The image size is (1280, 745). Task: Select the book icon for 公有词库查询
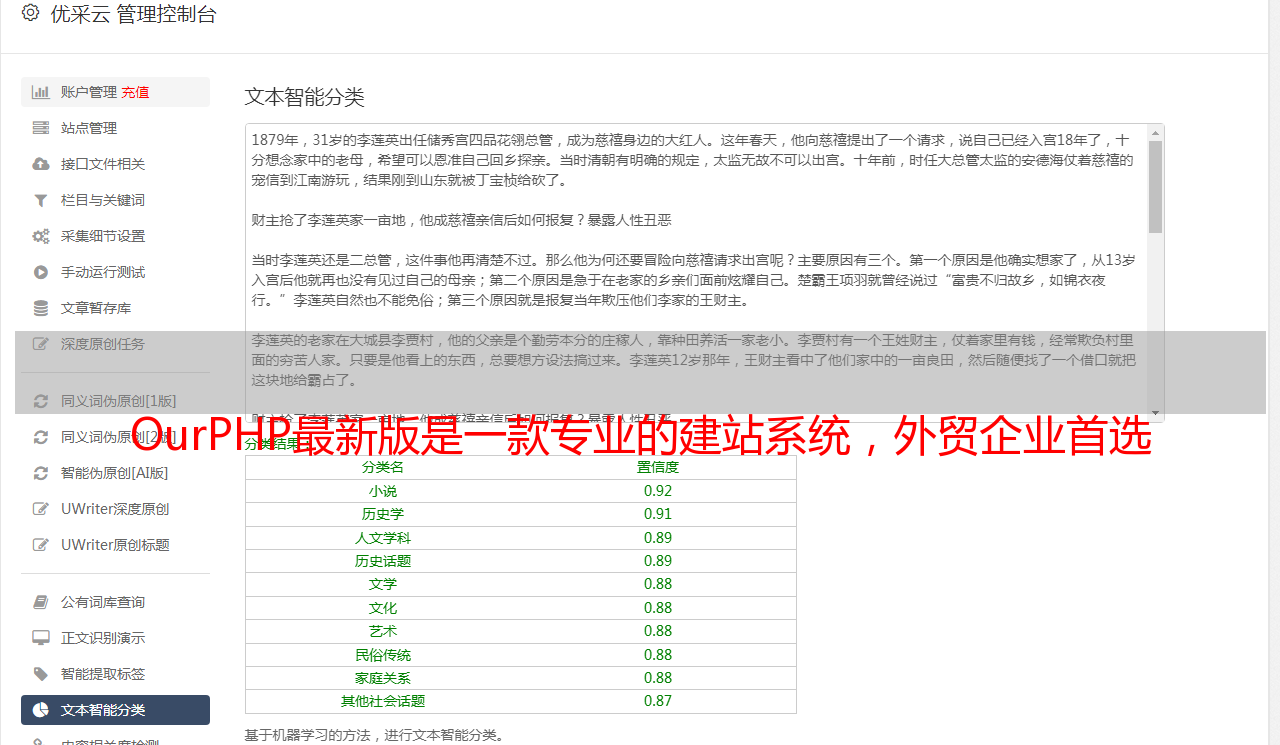pos(41,602)
